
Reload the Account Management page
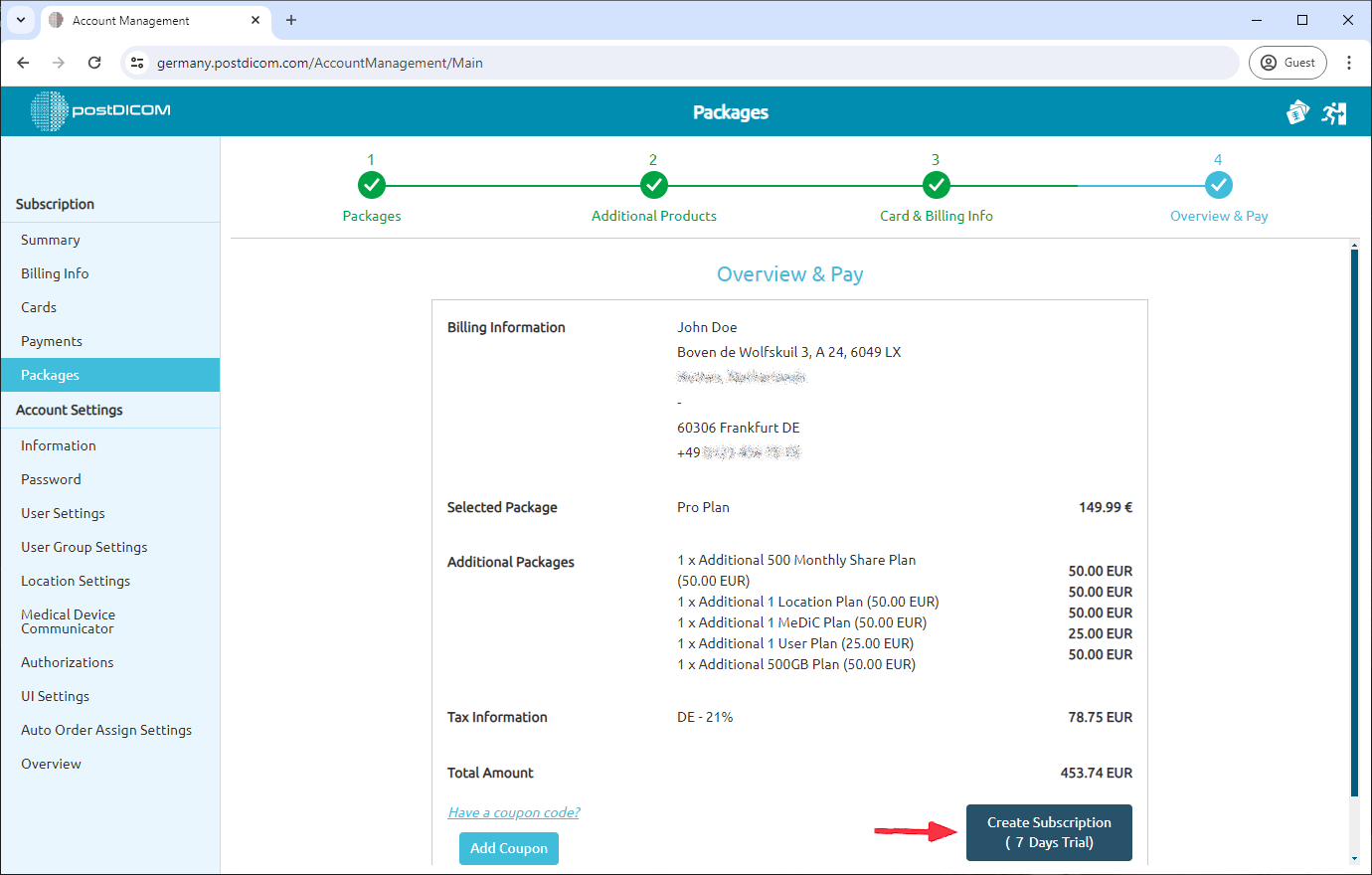point(94,62)
